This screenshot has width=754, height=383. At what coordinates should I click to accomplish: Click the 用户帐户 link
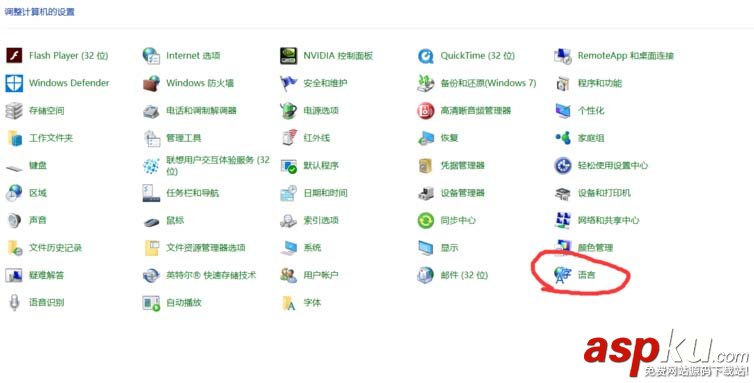(321, 275)
